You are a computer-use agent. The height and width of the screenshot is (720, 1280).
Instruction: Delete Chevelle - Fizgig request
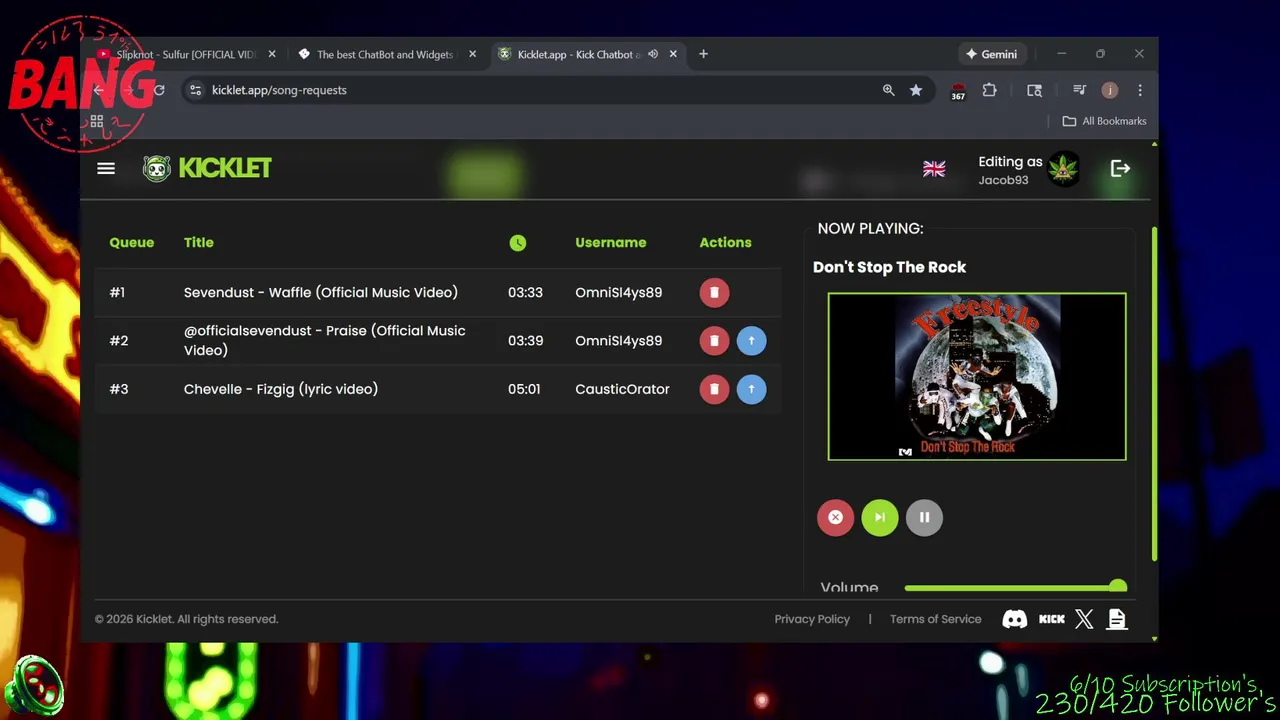[x=714, y=389]
